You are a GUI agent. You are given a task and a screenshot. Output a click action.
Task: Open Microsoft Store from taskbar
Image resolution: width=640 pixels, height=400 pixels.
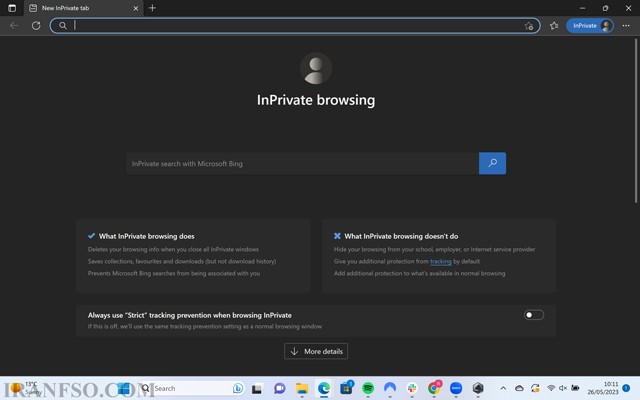pyautogui.click(x=346, y=388)
